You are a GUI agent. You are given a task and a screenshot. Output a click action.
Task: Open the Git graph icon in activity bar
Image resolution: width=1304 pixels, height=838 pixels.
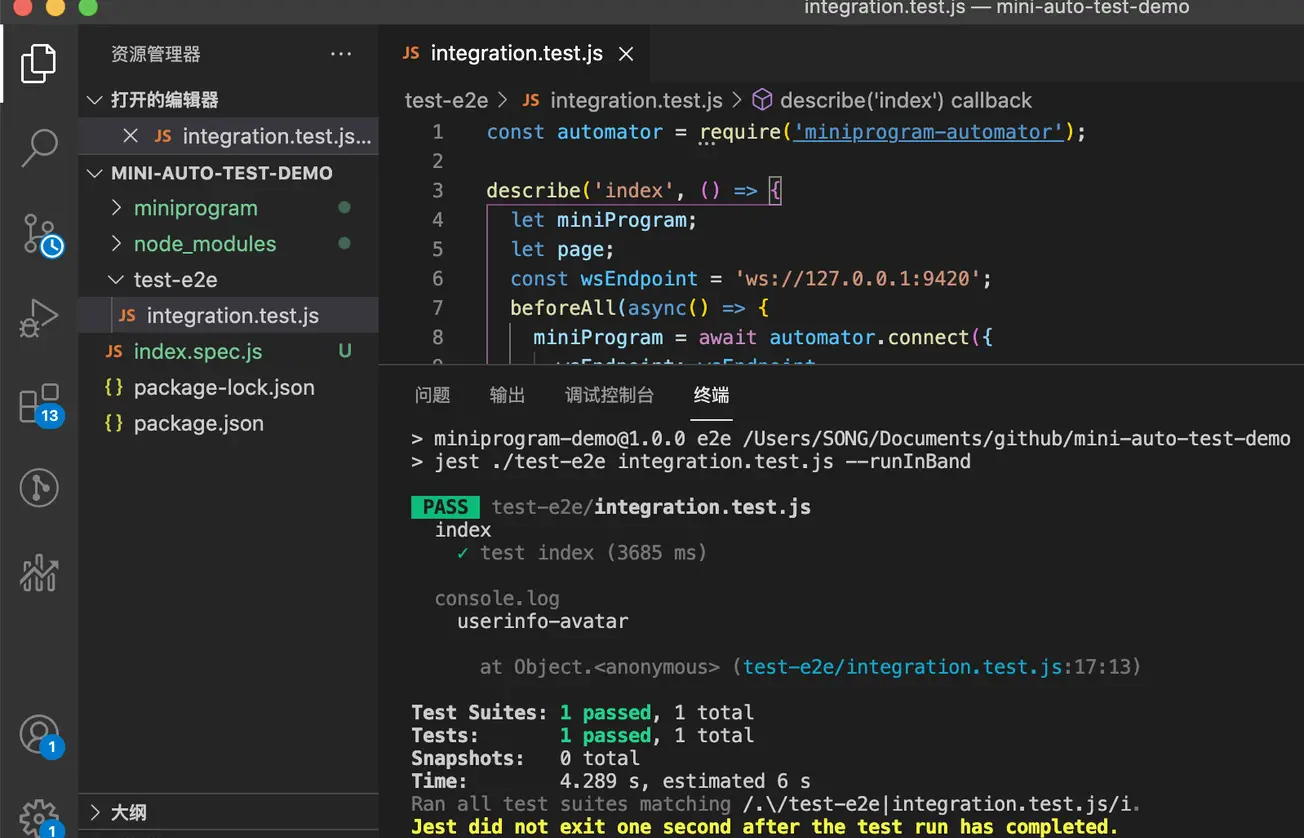(39, 488)
